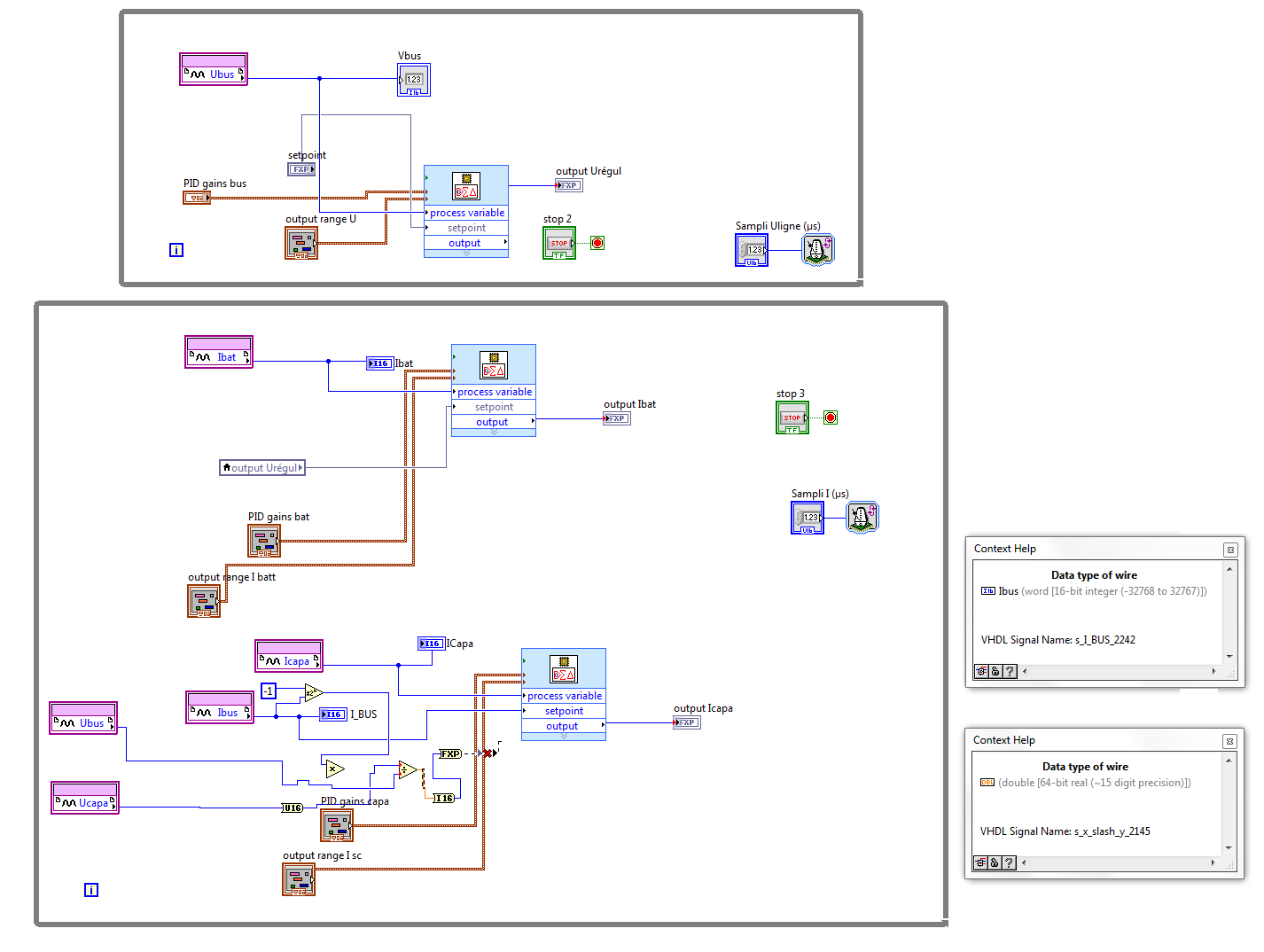Click VHDL Signal Name s_x_slash_y_2145 text

click(1065, 831)
